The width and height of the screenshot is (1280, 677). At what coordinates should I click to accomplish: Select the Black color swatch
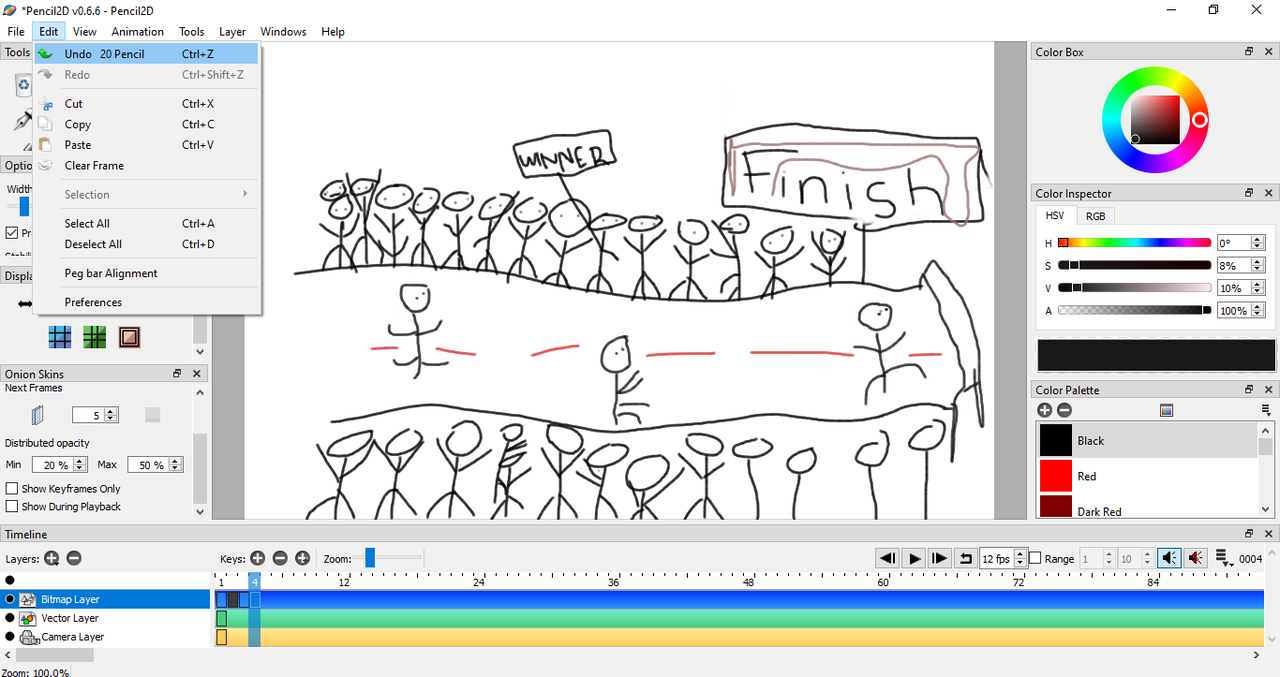click(x=1056, y=440)
